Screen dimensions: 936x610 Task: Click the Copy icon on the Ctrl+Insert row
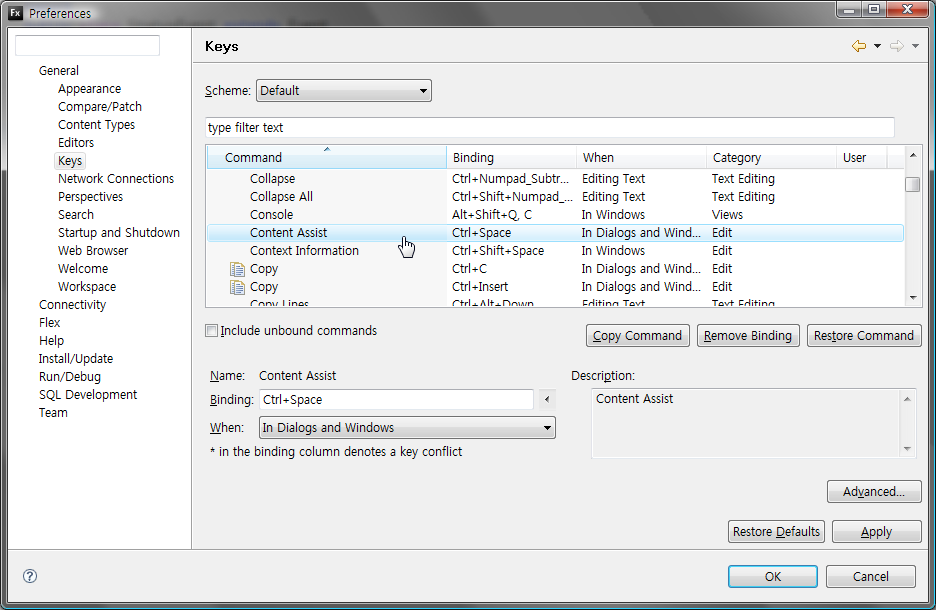tap(237, 287)
